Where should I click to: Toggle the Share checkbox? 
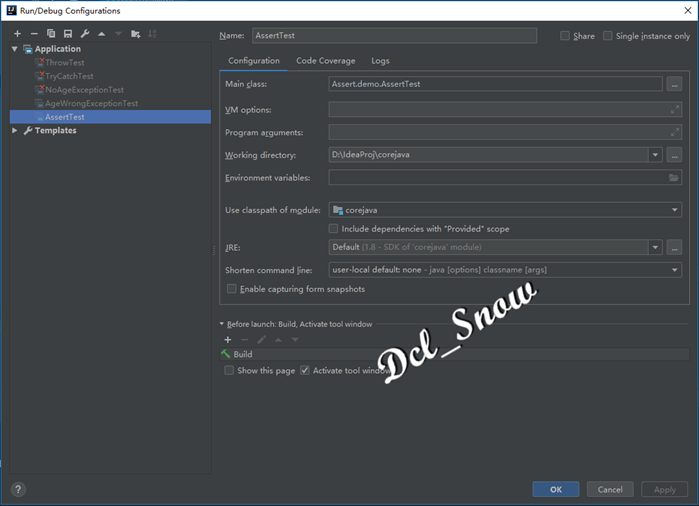[x=565, y=36]
